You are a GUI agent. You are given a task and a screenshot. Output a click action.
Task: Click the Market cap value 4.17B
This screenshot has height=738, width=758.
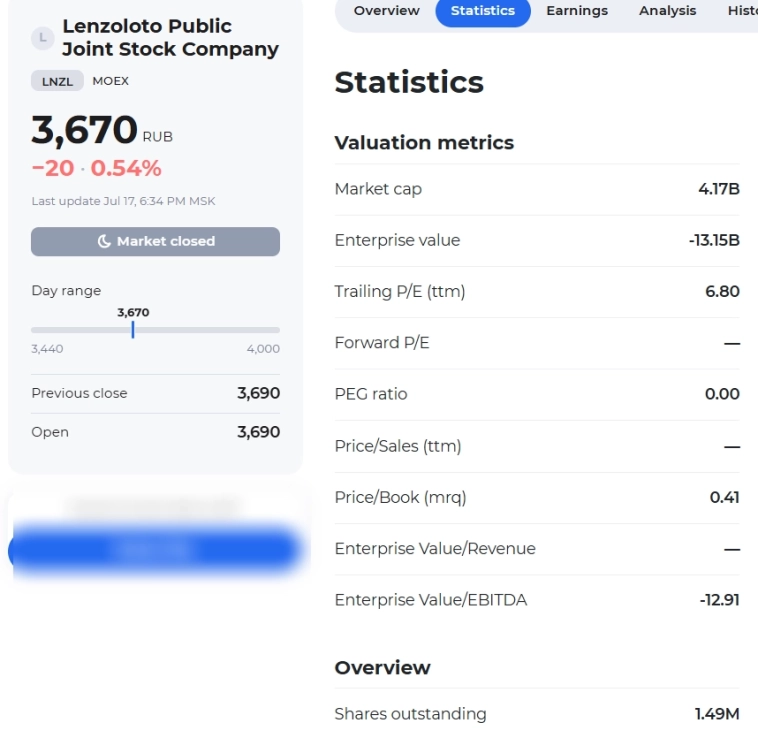click(719, 189)
